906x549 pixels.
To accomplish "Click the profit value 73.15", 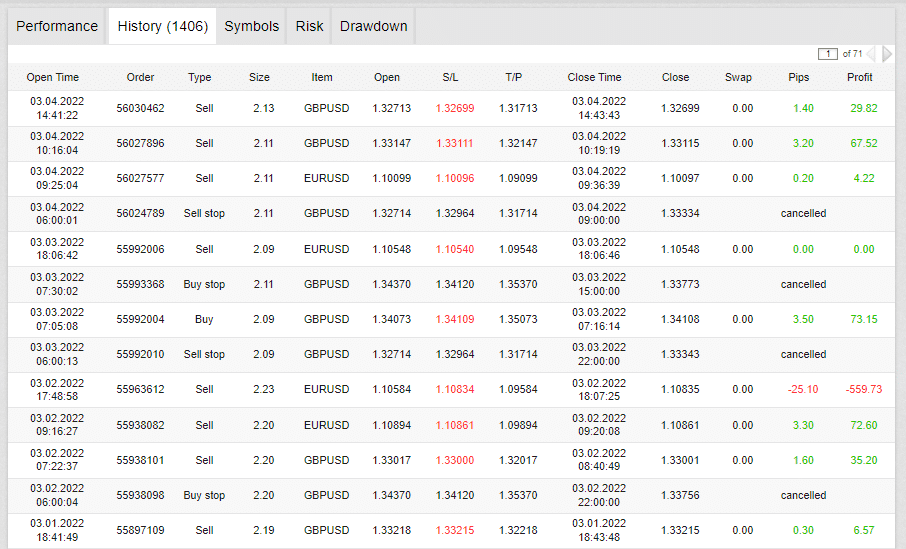I will point(864,319).
